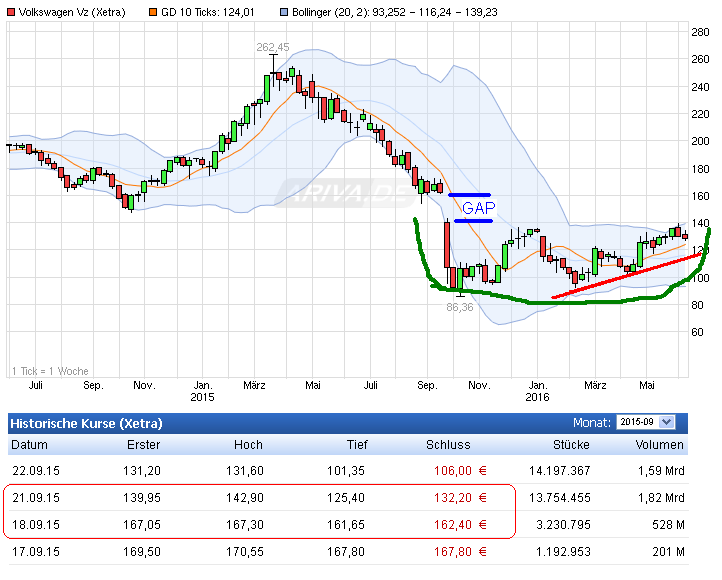
Task: Select the Volkswagen Vz (Xetra) legend label
Action: [72, 12]
